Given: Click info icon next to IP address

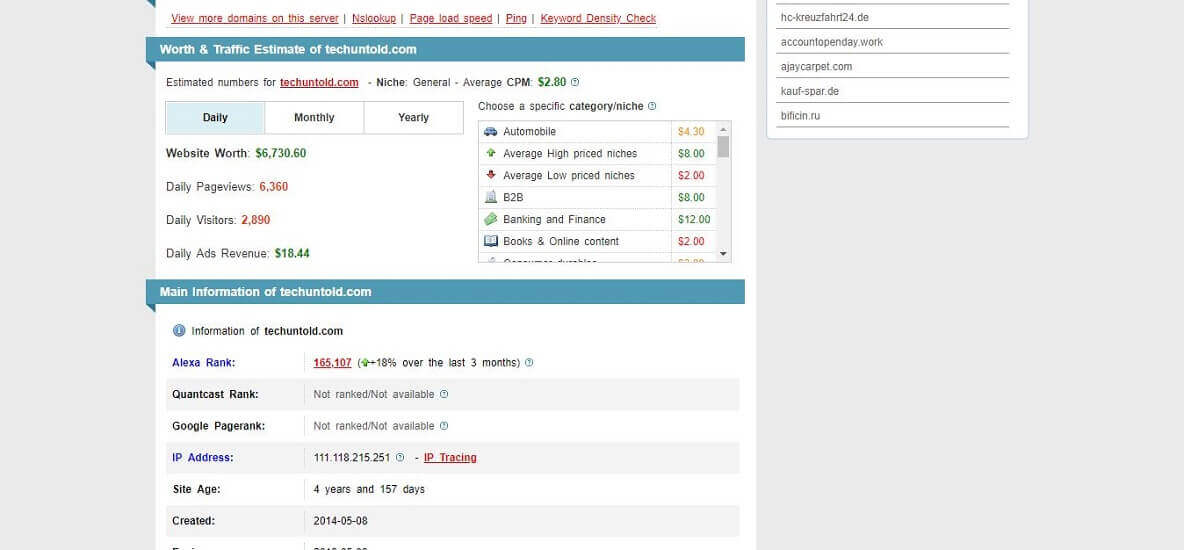Looking at the screenshot, I should [400, 458].
